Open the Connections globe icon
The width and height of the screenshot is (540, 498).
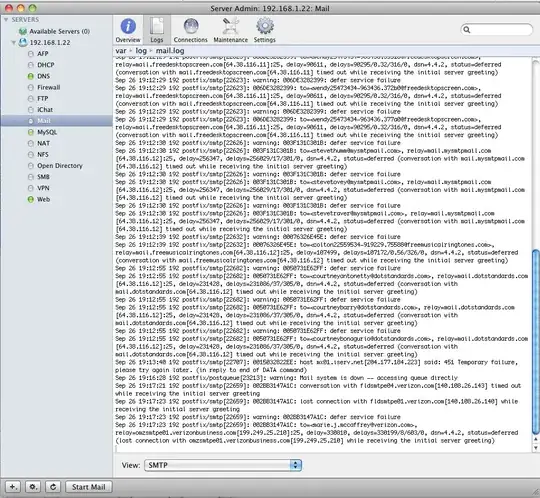(x=191, y=26)
